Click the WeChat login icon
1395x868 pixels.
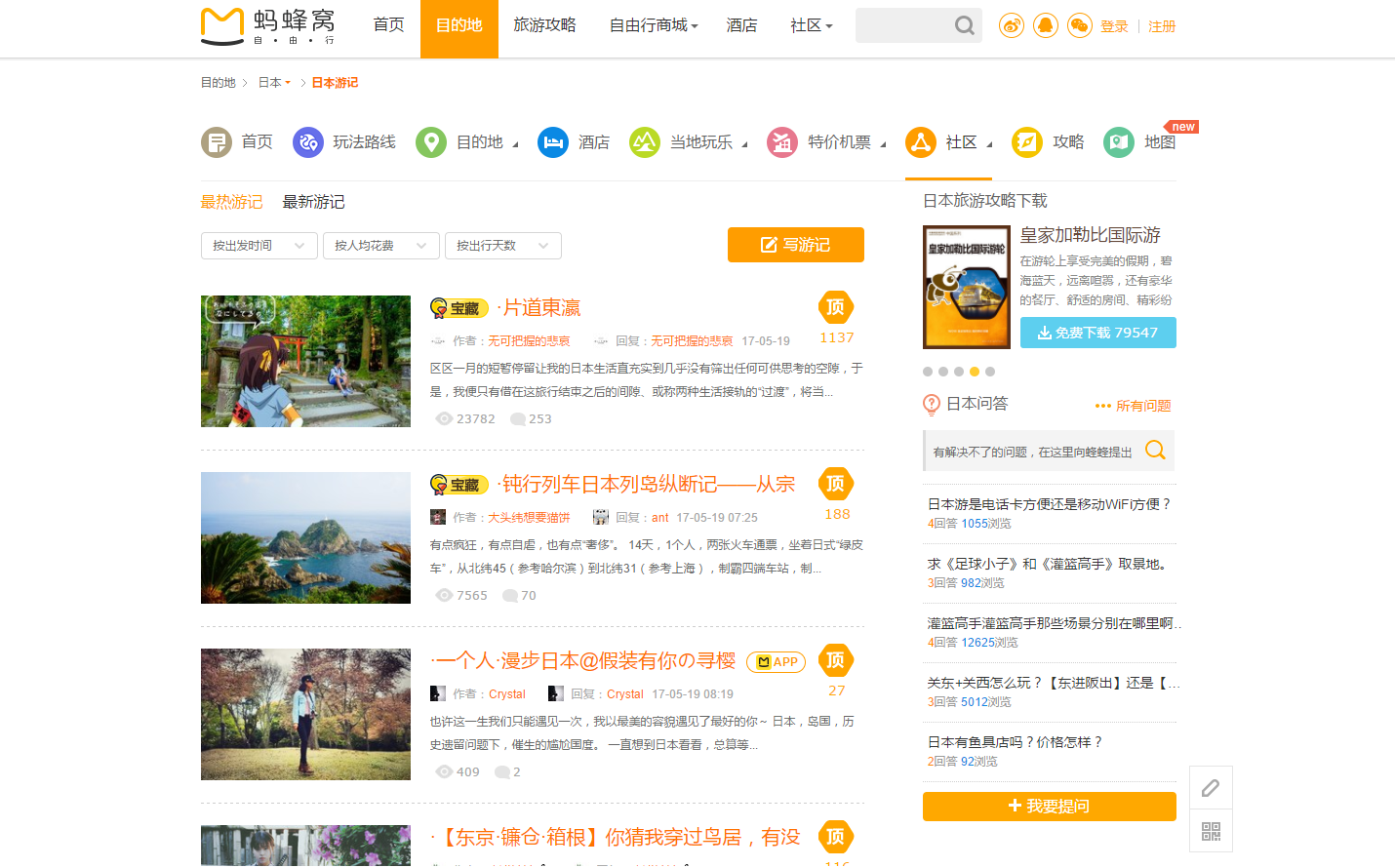(x=1079, y=26)
